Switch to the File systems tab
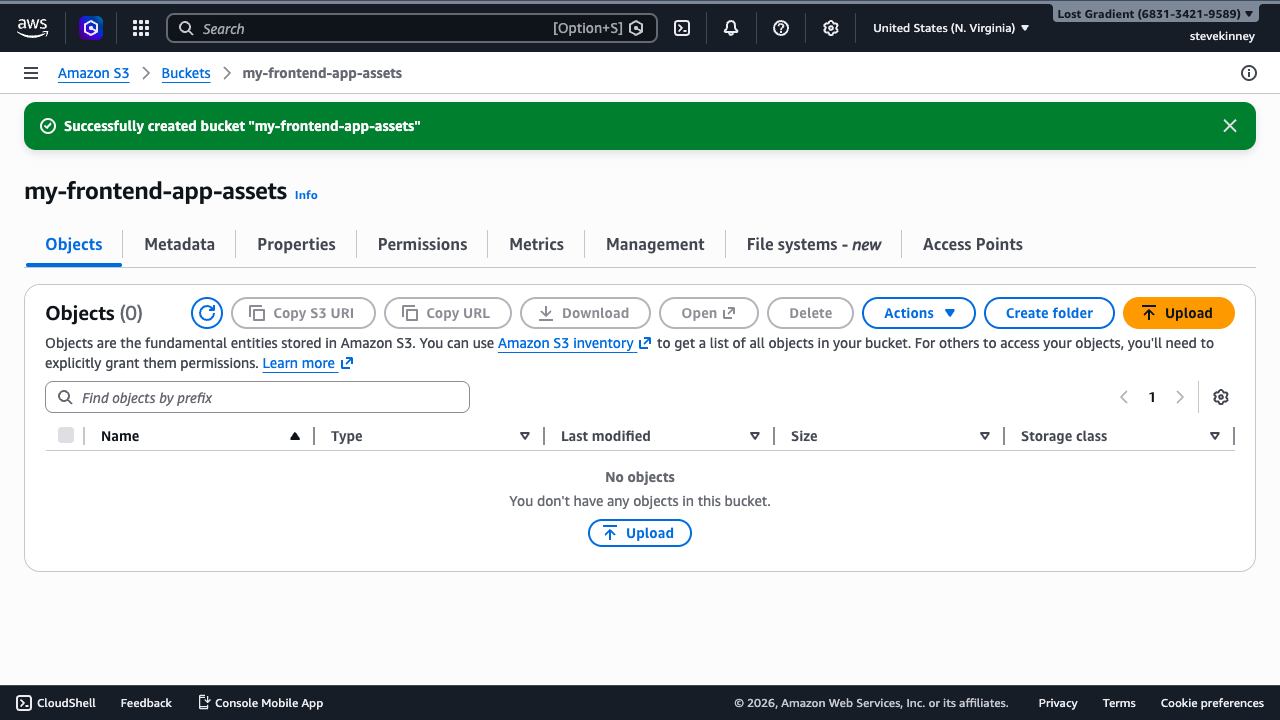 (x=813, y=244)
